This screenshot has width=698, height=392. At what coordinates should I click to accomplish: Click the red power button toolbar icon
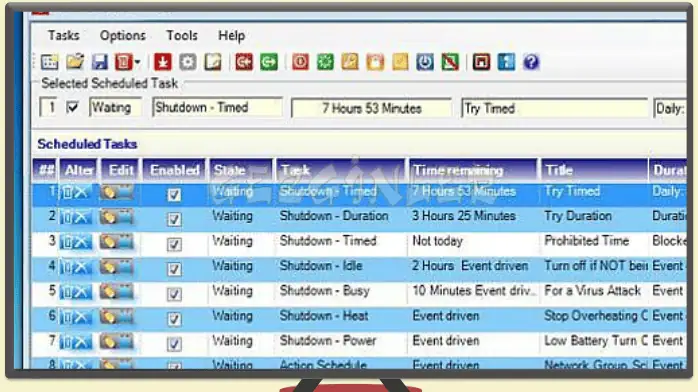pos(300,62)
